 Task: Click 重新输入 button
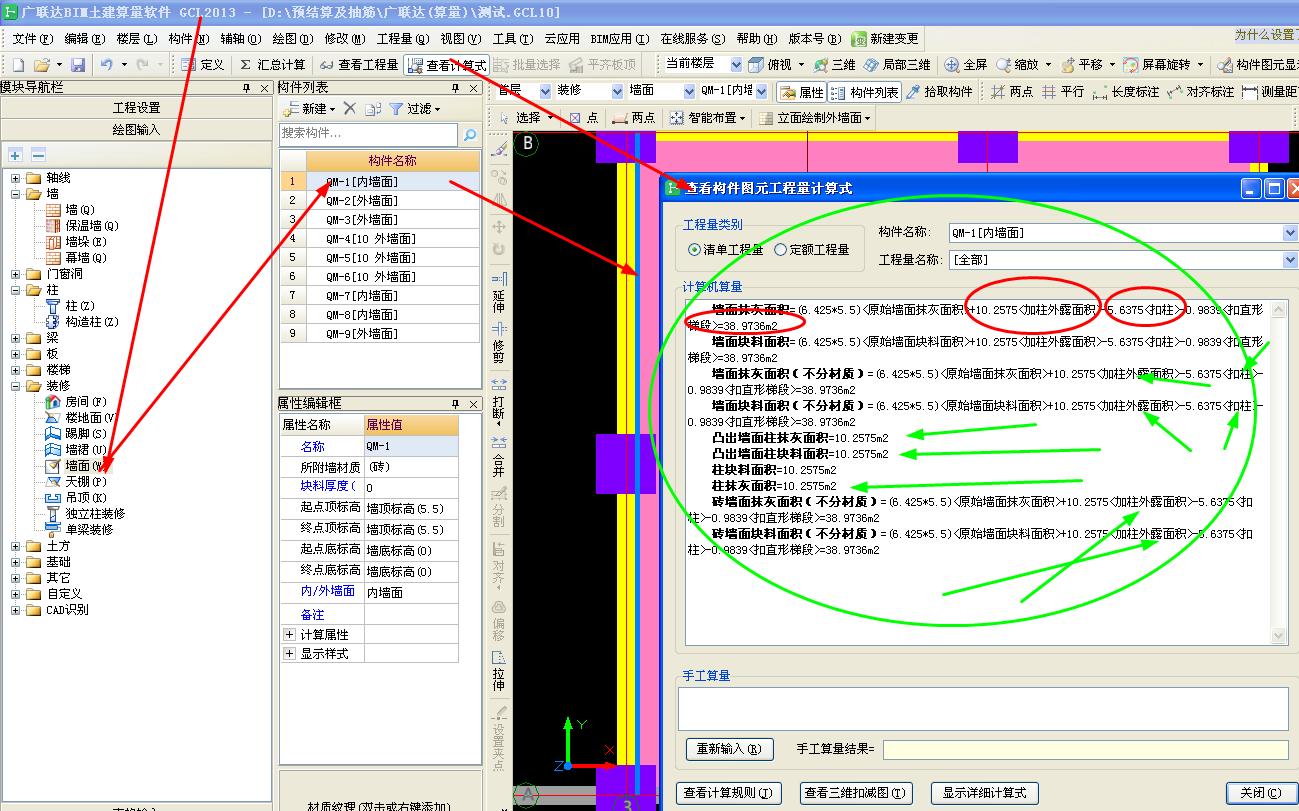pyautogui.click(x=730, y=748)
